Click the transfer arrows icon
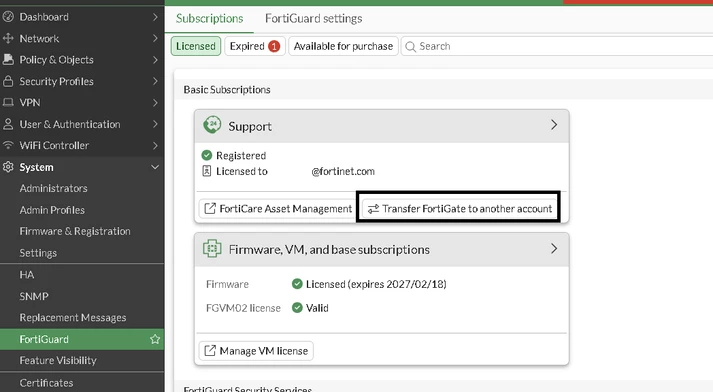This screenshot has width=713, height=392. pyautogui.click(x=373, y=209)
